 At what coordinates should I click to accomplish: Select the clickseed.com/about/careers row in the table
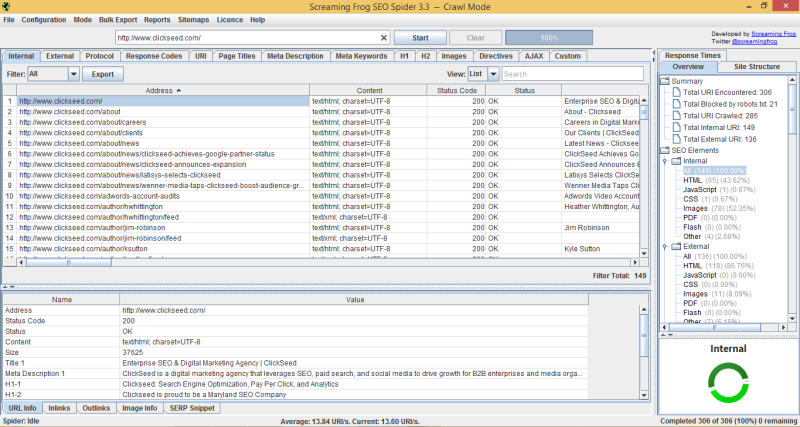click(x=160, y=123)
